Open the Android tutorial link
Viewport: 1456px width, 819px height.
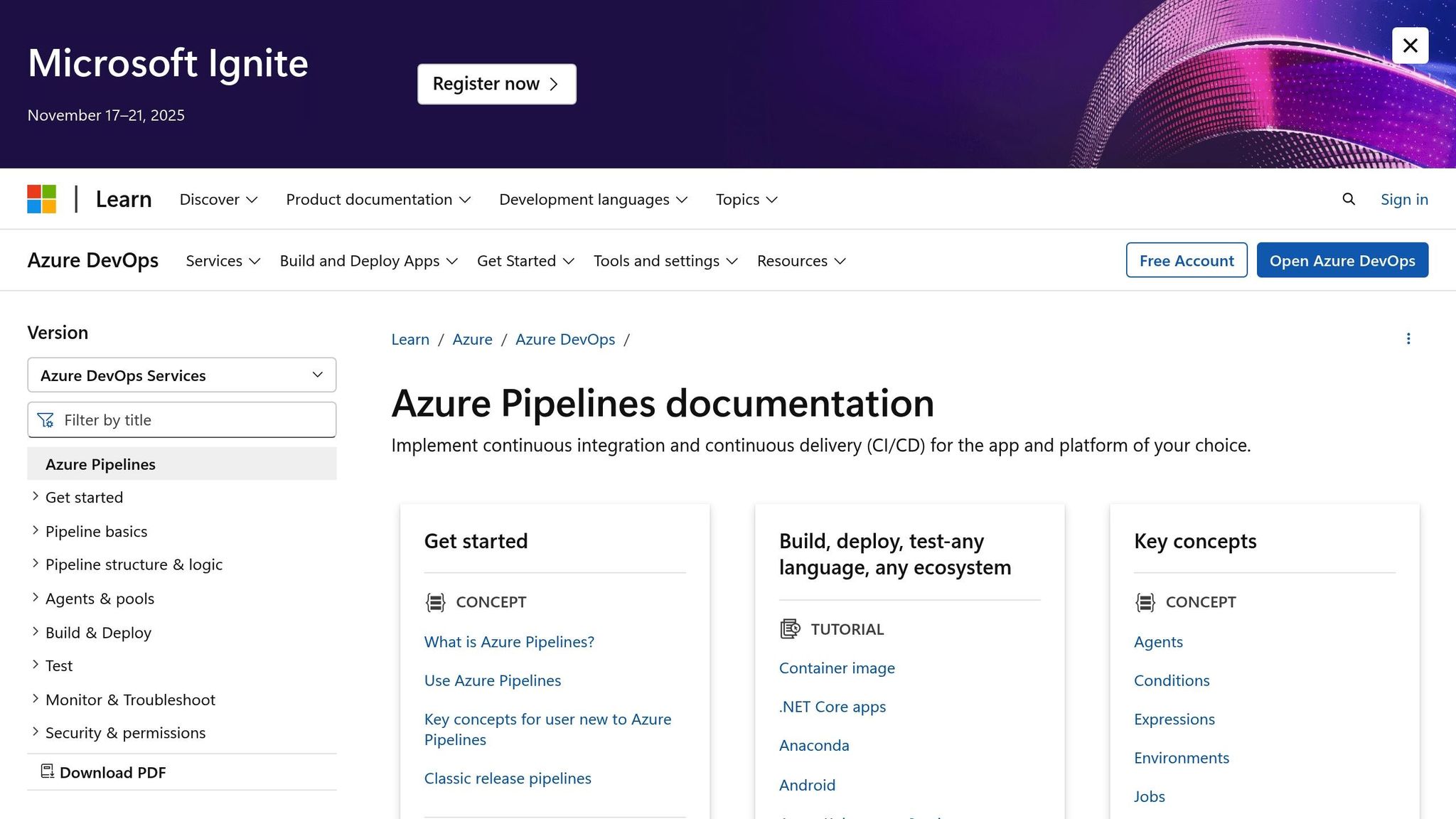click(807, 786)
